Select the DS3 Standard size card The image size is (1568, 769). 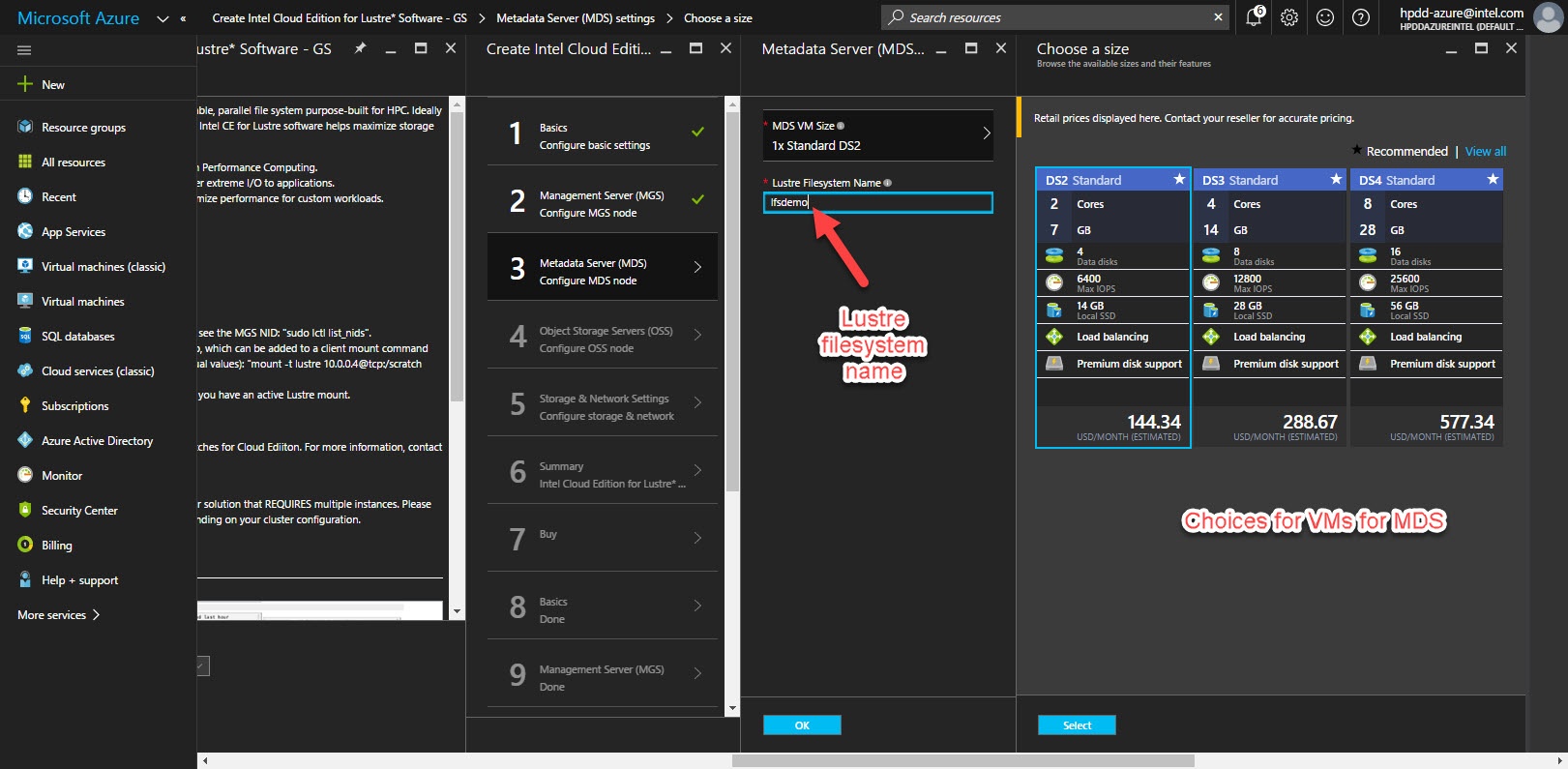[1269, 308]
